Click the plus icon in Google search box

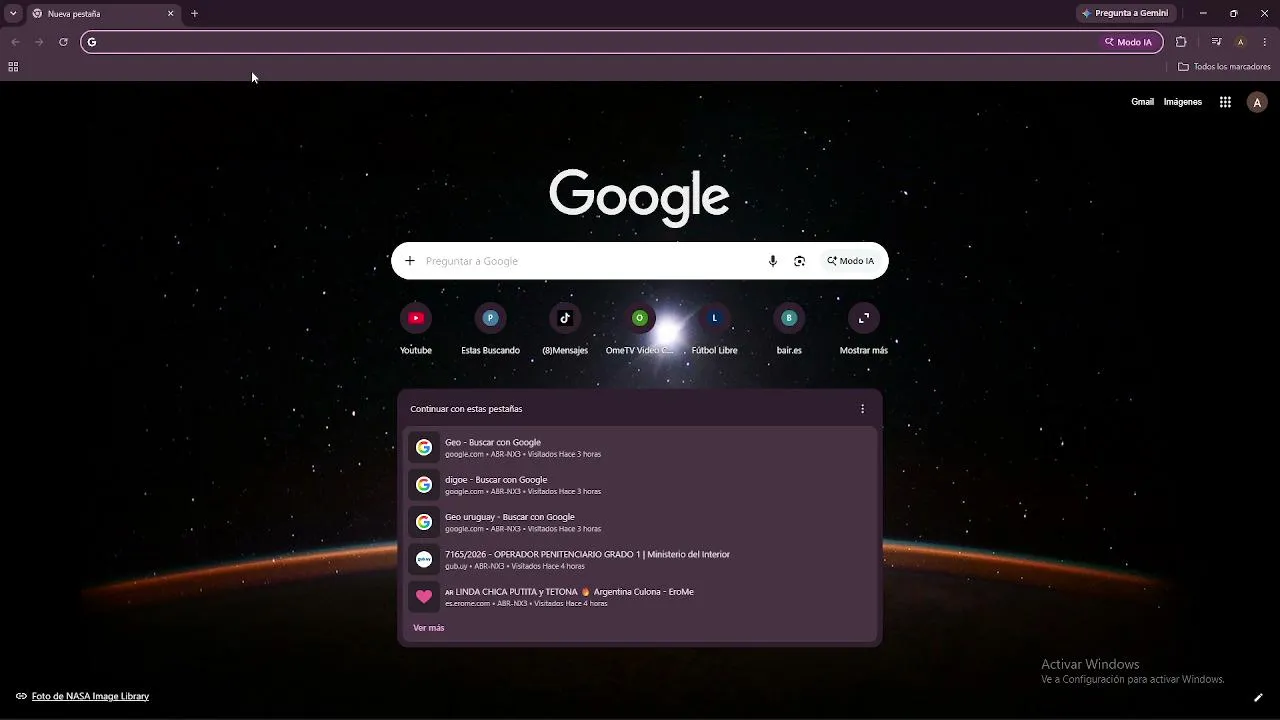pos(410,261)
